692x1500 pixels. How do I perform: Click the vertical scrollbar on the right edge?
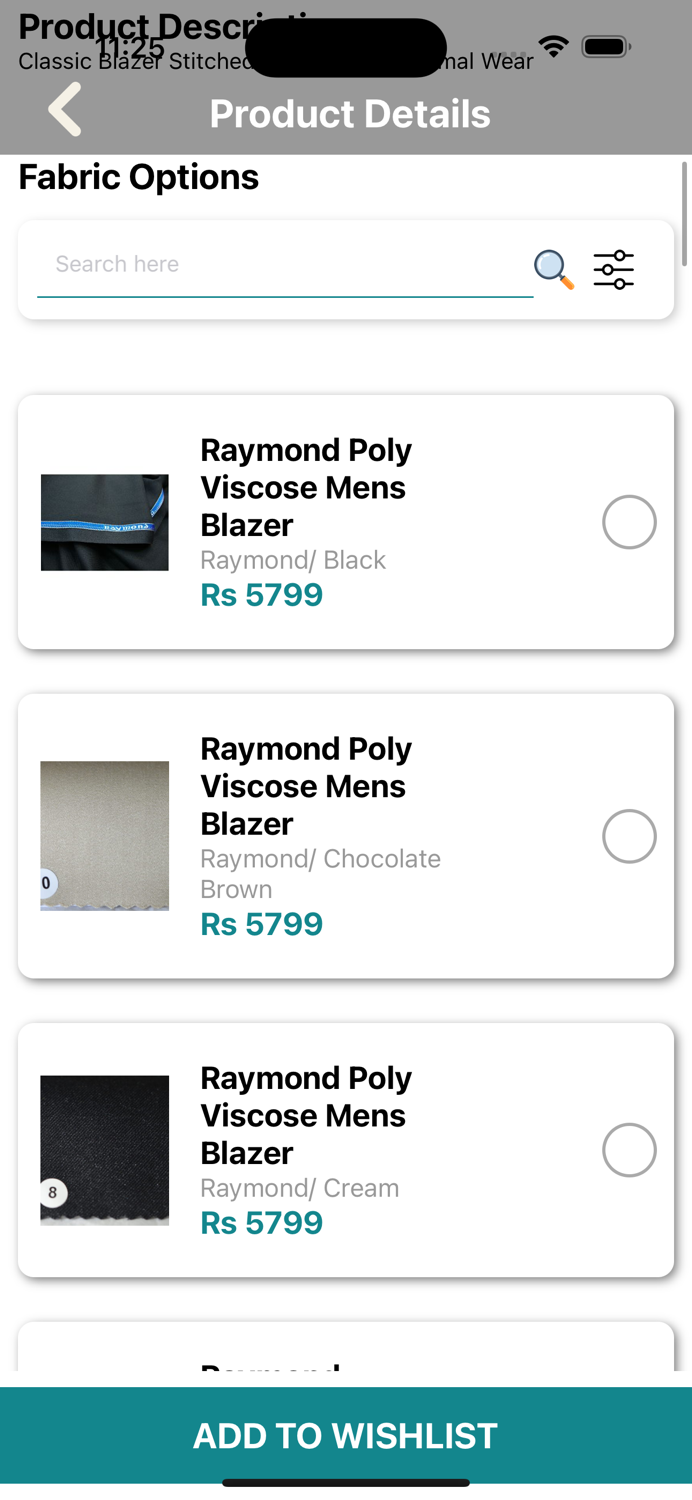tap(685, 213)
